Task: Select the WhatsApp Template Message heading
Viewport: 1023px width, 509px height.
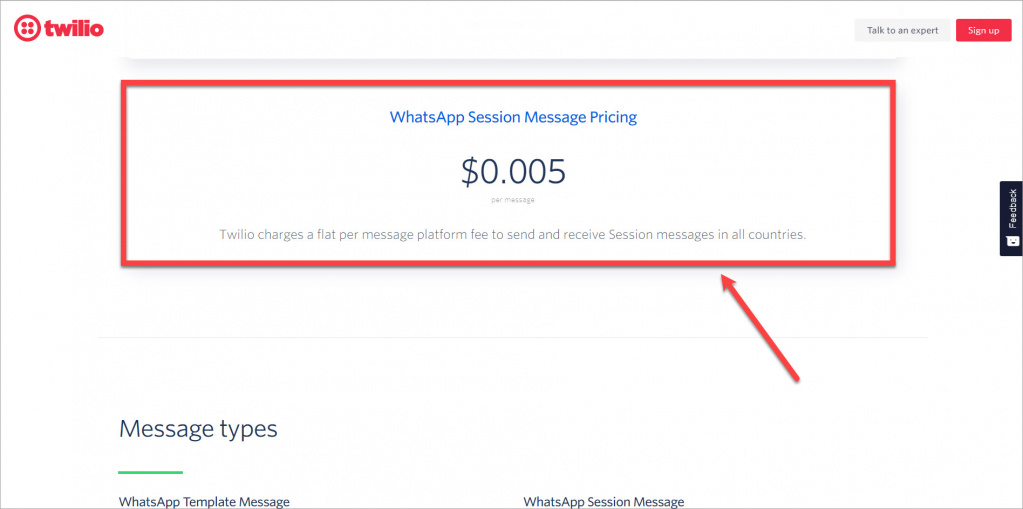Action: coord(204,501)
